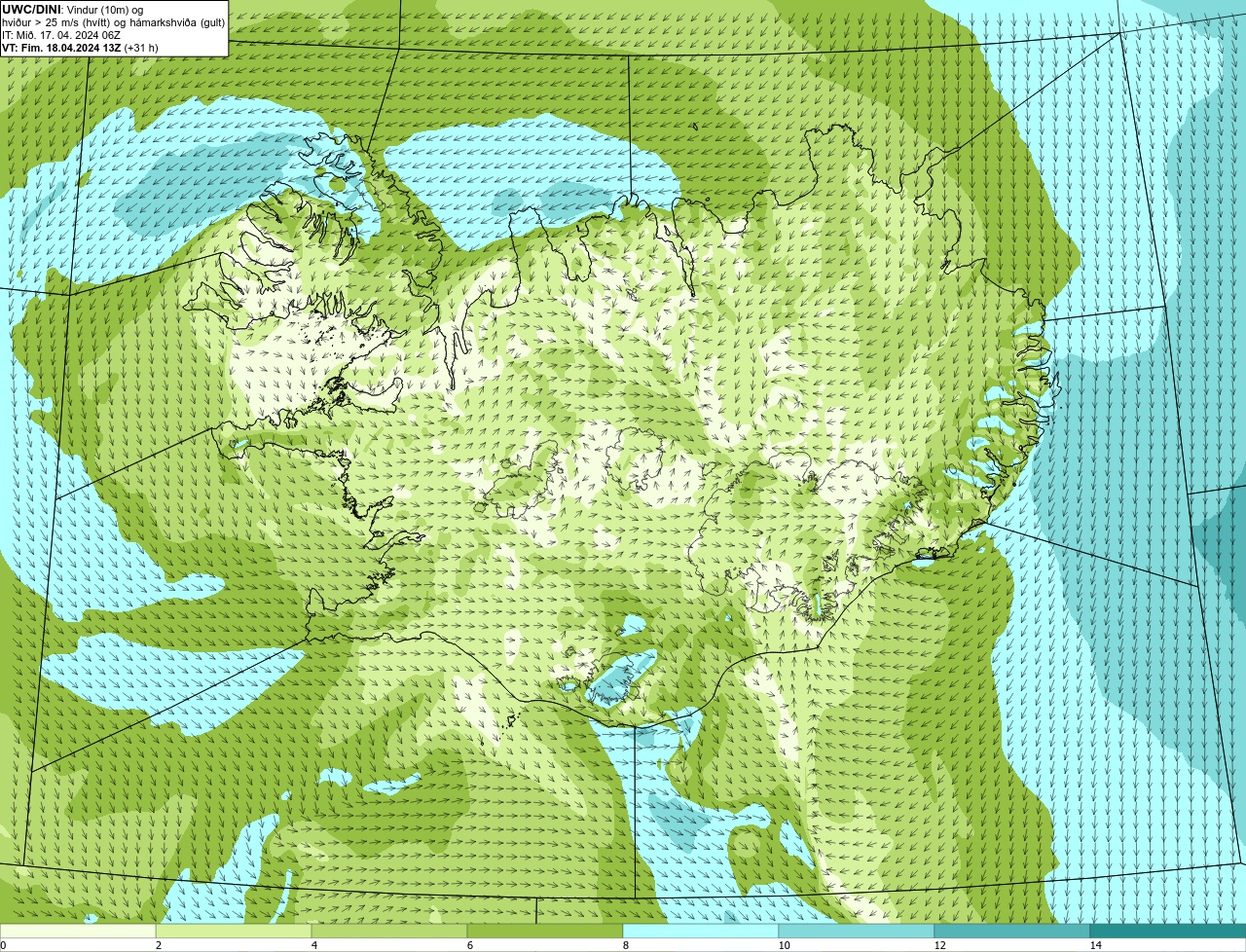This screenshot has width=1246, height=952.
Task: Click the 4–6 m/s green legend swatch
Action: pos(389,931)
